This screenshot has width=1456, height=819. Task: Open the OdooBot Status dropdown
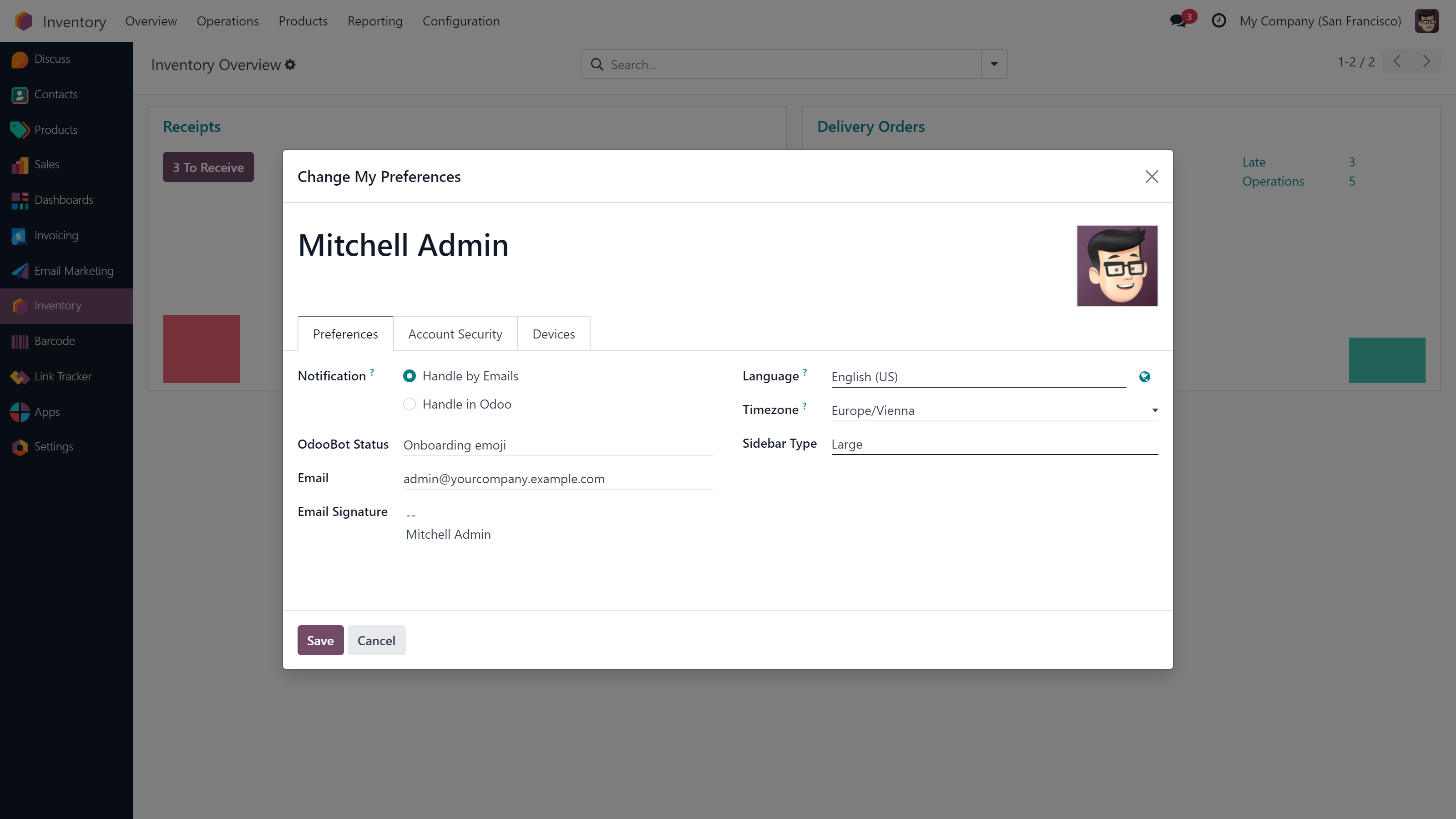point(557,445)
